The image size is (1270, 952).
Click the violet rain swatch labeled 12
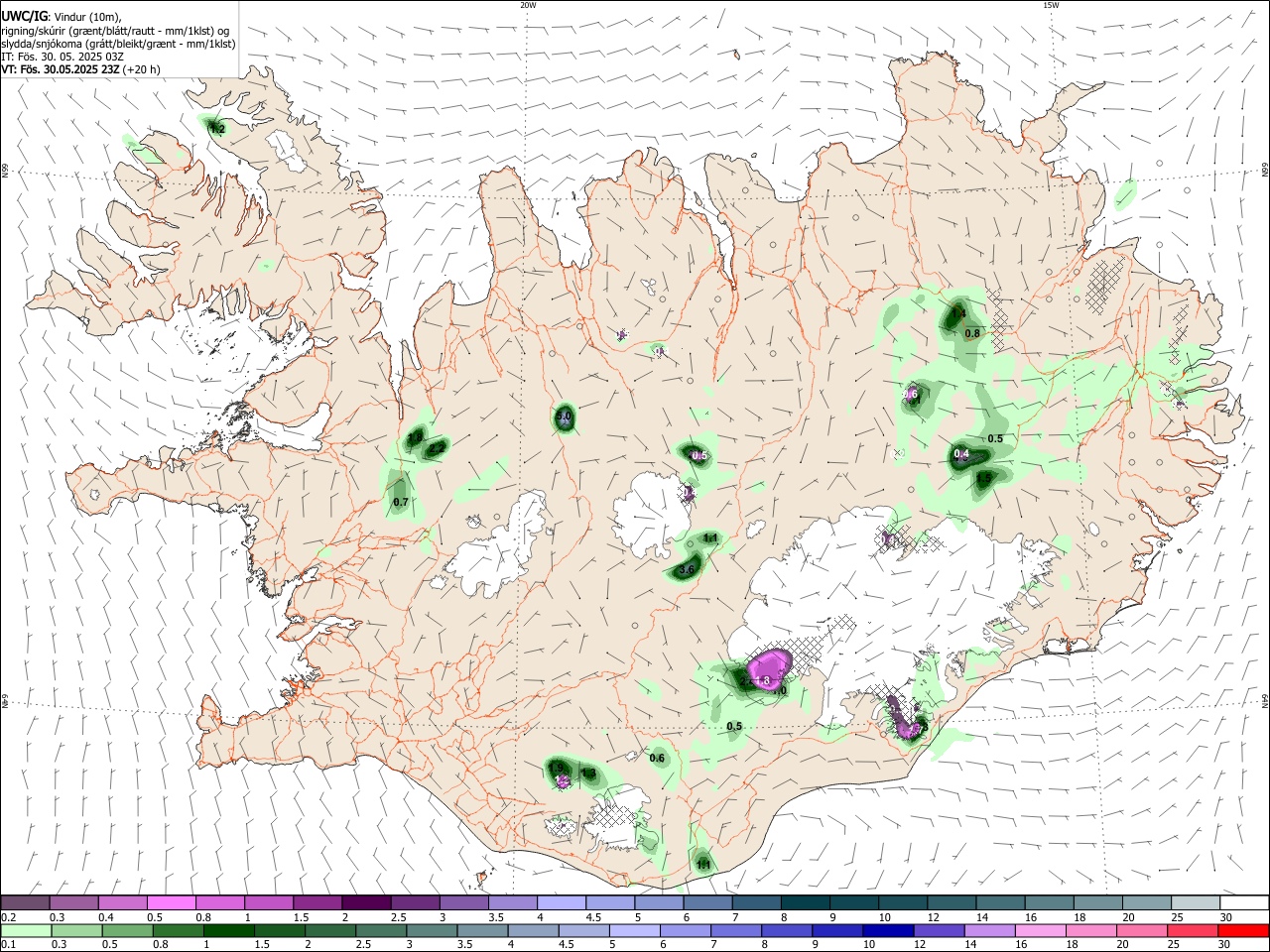(x=938, y=930)
